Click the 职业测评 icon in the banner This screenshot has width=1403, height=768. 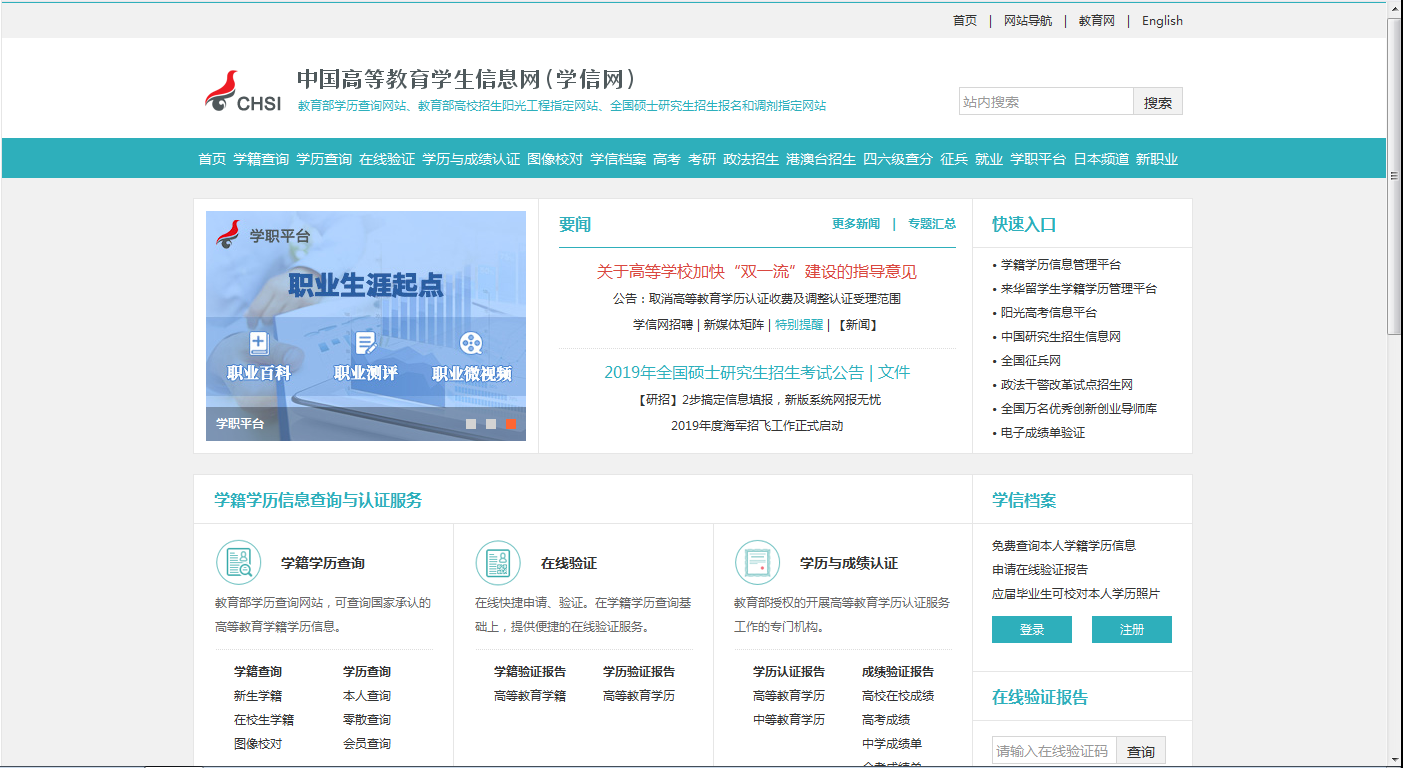click(365, 344)
